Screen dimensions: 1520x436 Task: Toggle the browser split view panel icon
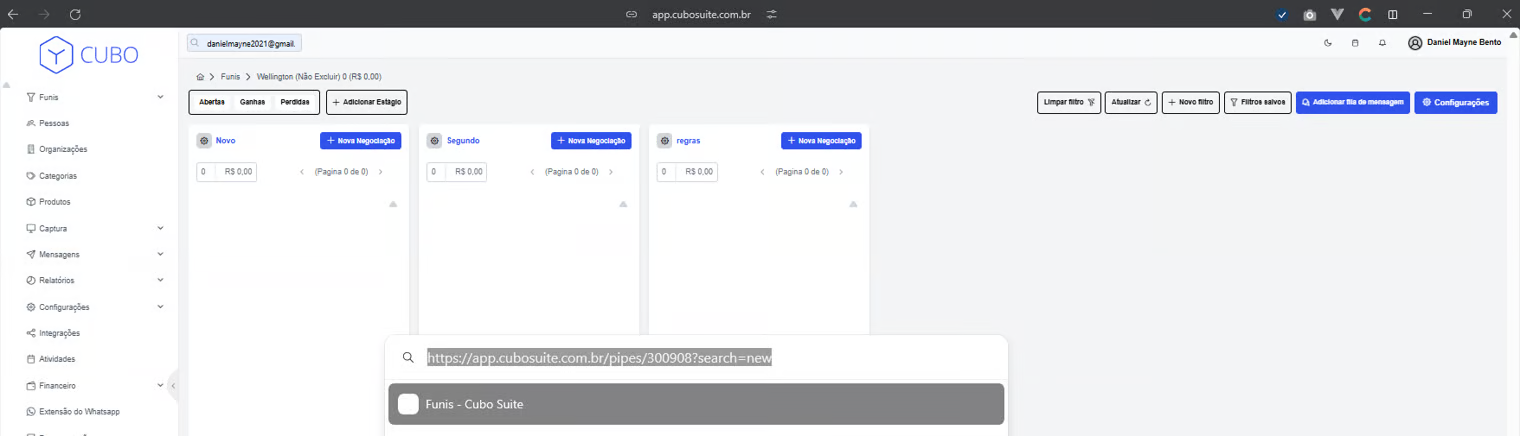pos(1392,14)
